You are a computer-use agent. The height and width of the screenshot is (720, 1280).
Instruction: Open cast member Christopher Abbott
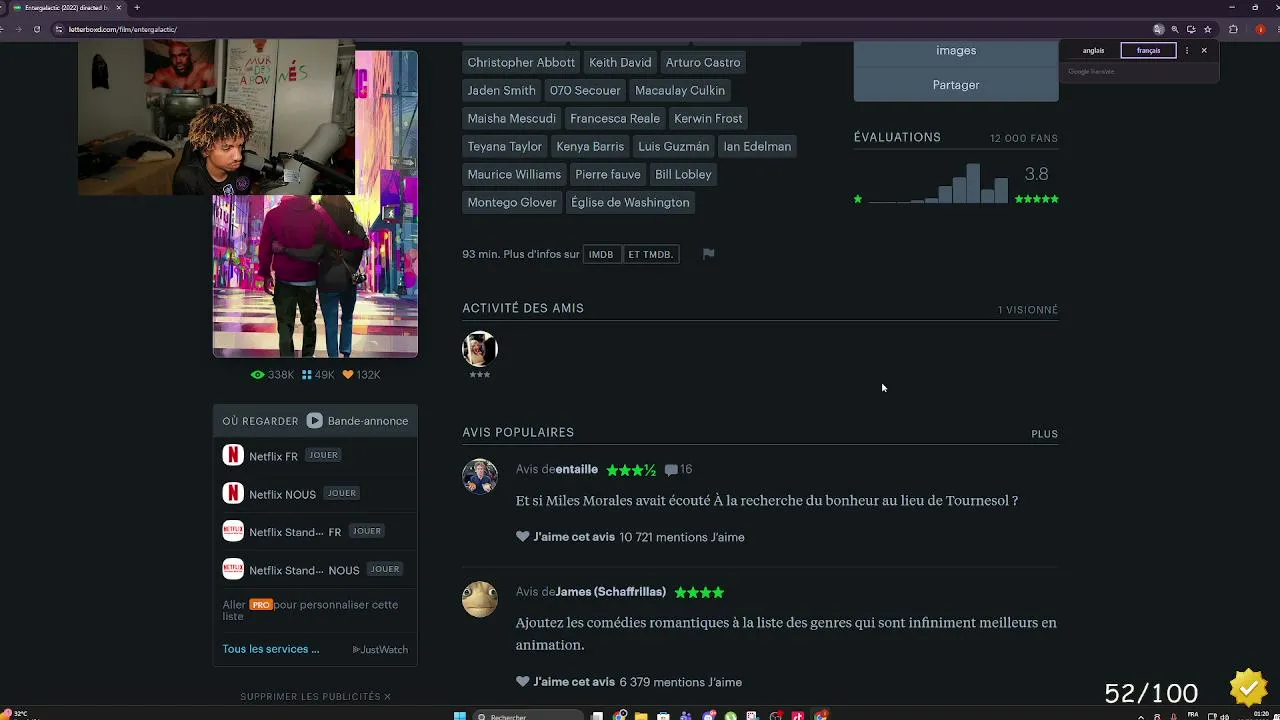(521, 62)
